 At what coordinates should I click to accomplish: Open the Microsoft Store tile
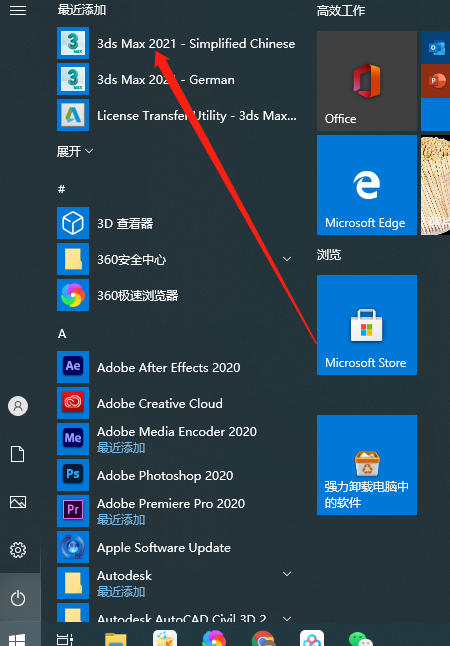pyautogui.click(x=367, y=325)
